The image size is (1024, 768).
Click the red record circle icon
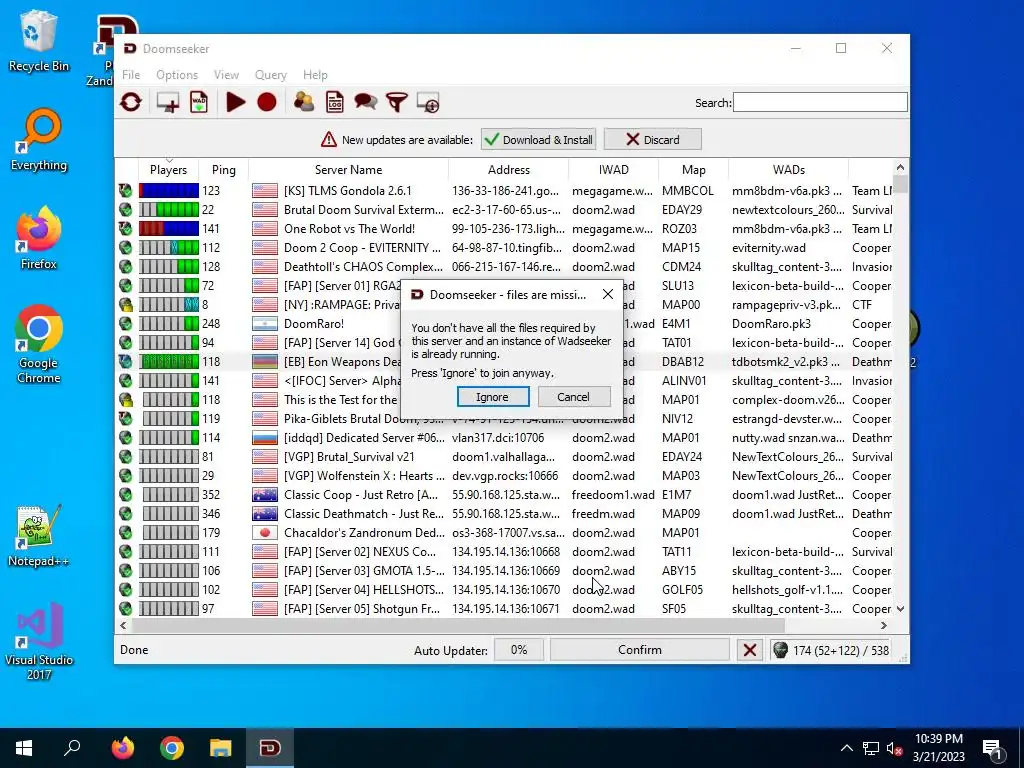tap(266, 103)
